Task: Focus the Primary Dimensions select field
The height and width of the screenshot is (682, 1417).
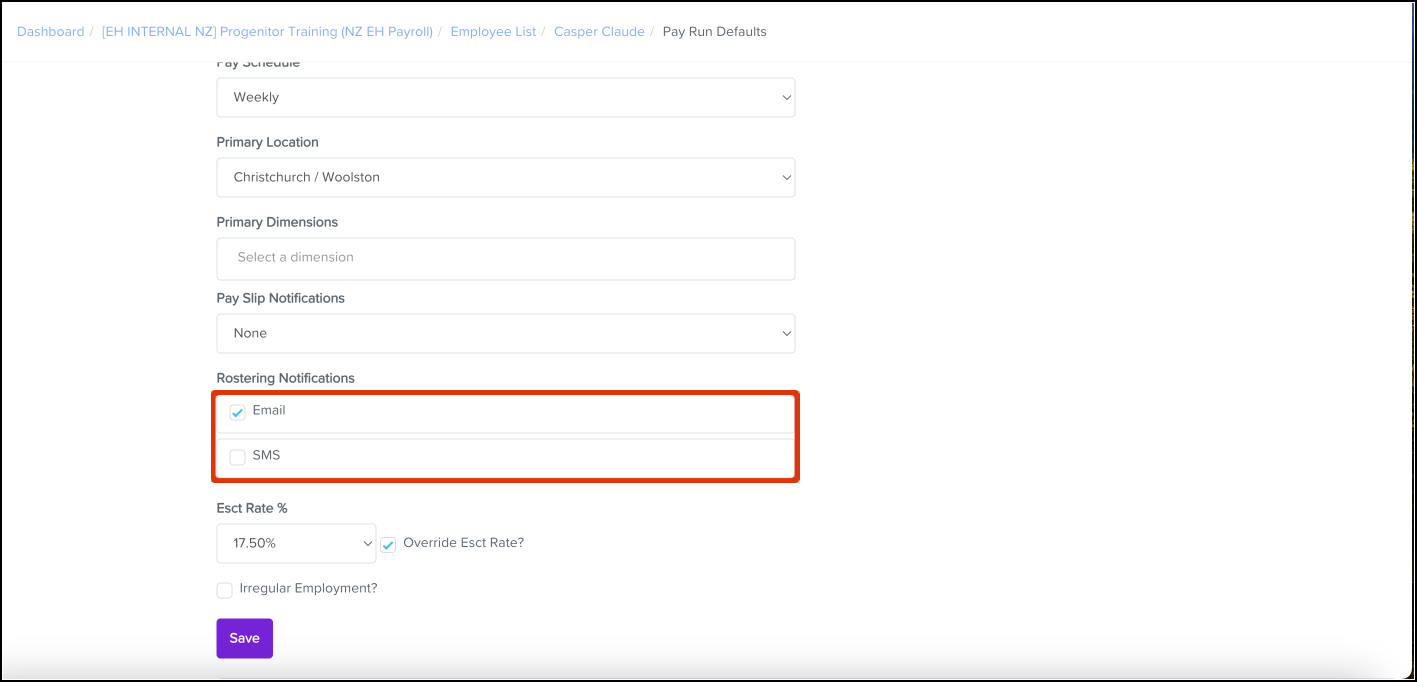Action: pos(505,258)
